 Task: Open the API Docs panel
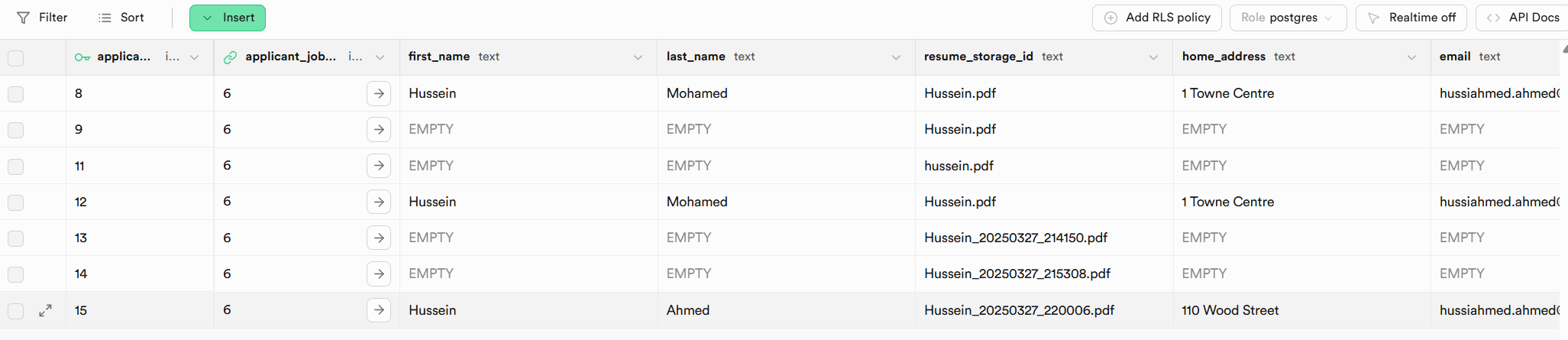(x=1522, y=18)
